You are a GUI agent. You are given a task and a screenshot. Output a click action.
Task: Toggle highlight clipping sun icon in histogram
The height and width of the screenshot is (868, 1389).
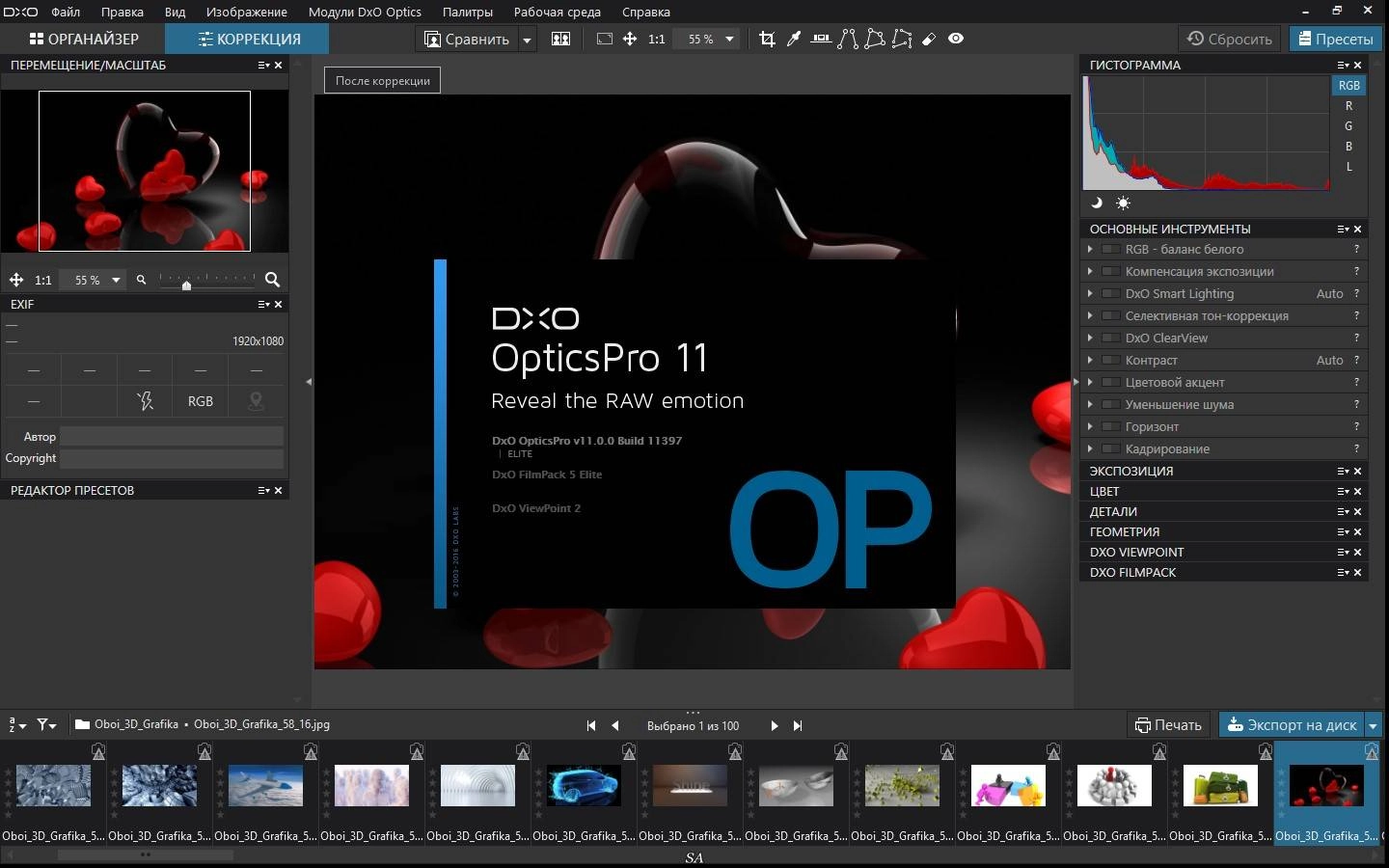click(x=1123, y=203)
